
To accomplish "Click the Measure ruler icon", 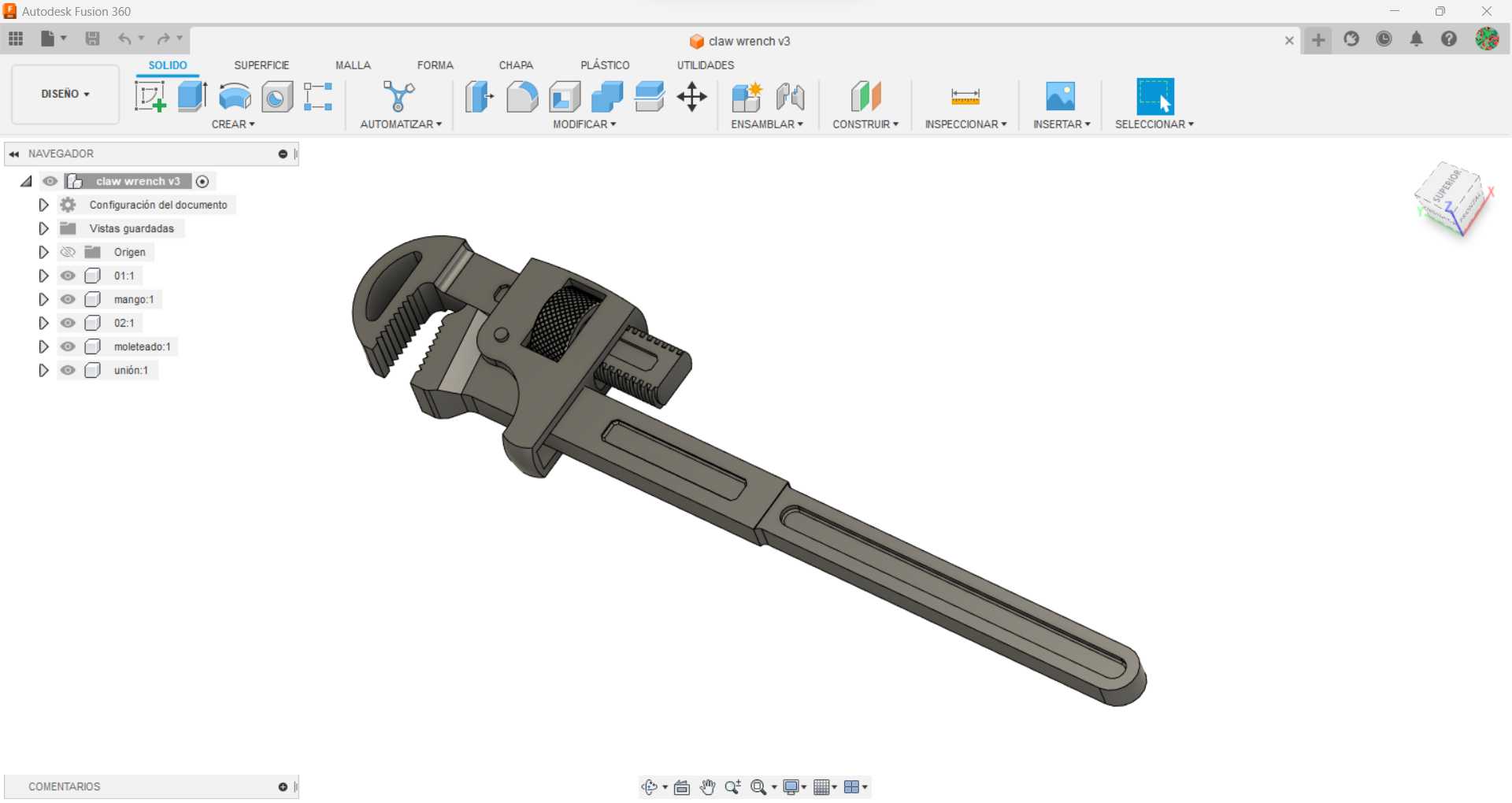I will pyautogui.click(x=965, y=97).
